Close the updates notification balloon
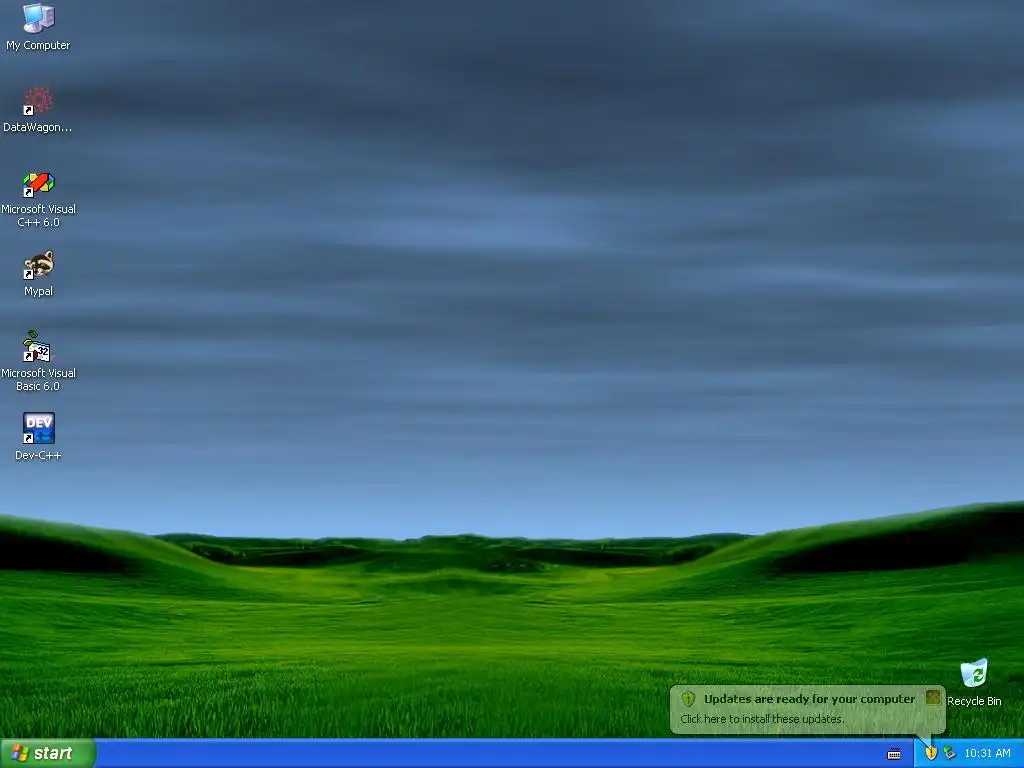Screen dimensions: 1024x768 point(933,697)
